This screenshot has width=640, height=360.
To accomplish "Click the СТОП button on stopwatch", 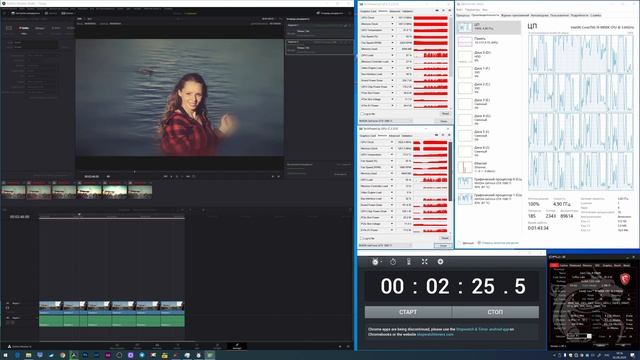I will click(496, 312).
